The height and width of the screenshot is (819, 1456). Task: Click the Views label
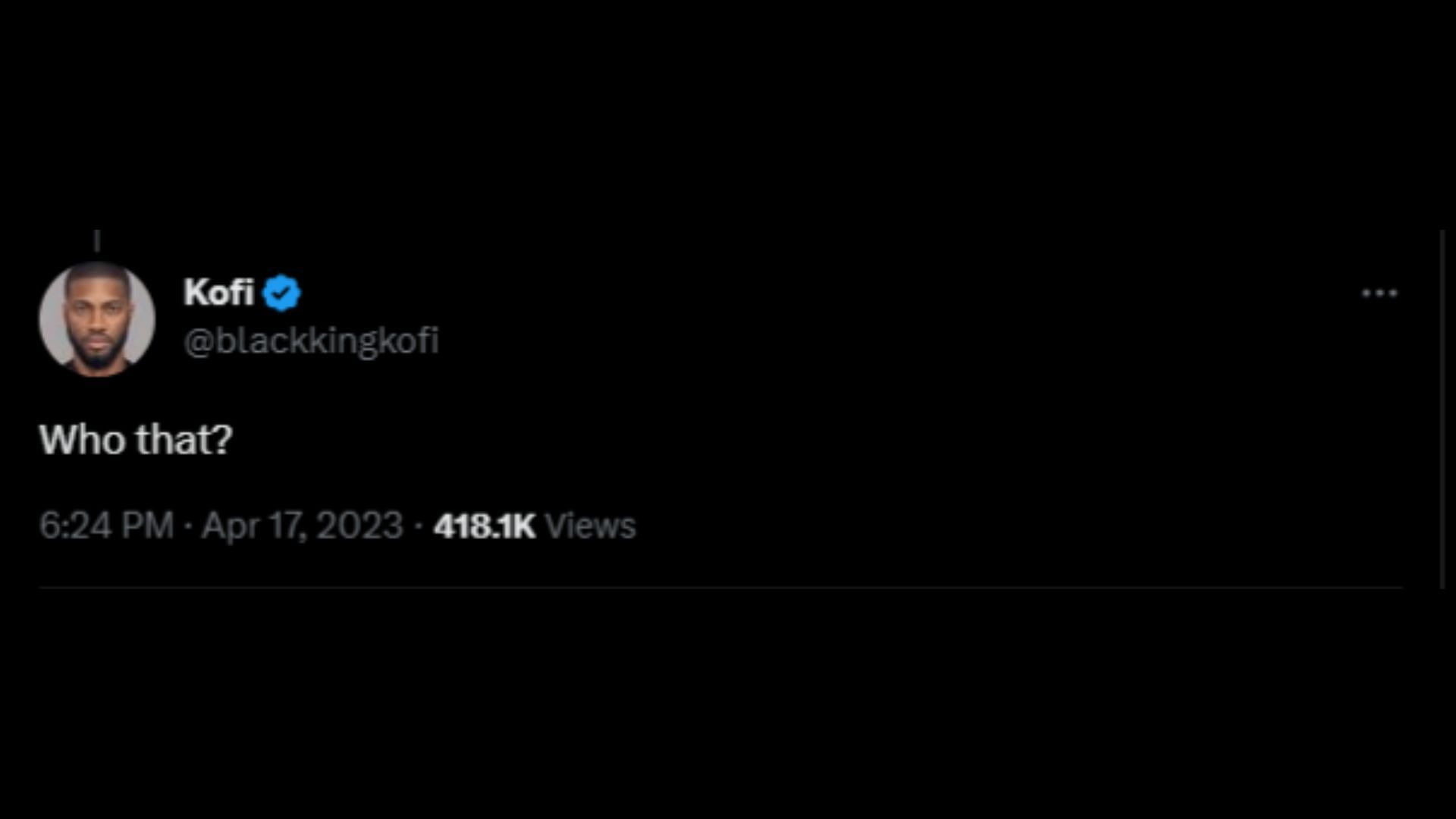pos(590,526)
